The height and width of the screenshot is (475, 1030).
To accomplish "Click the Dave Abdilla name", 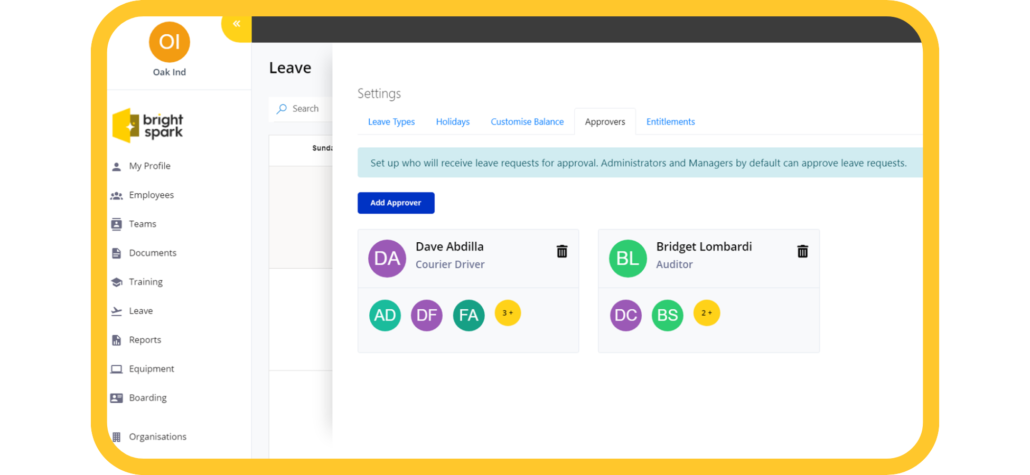I will [x=449, y=247].
